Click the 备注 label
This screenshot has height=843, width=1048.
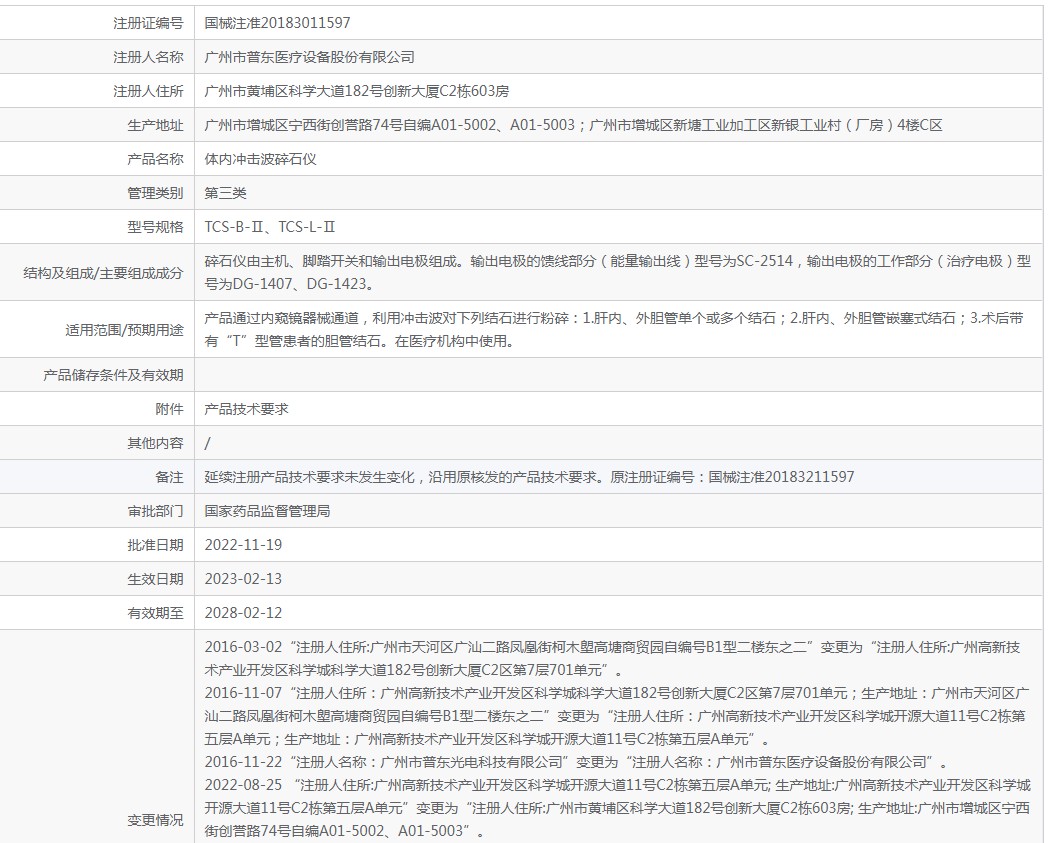[169, 478]
